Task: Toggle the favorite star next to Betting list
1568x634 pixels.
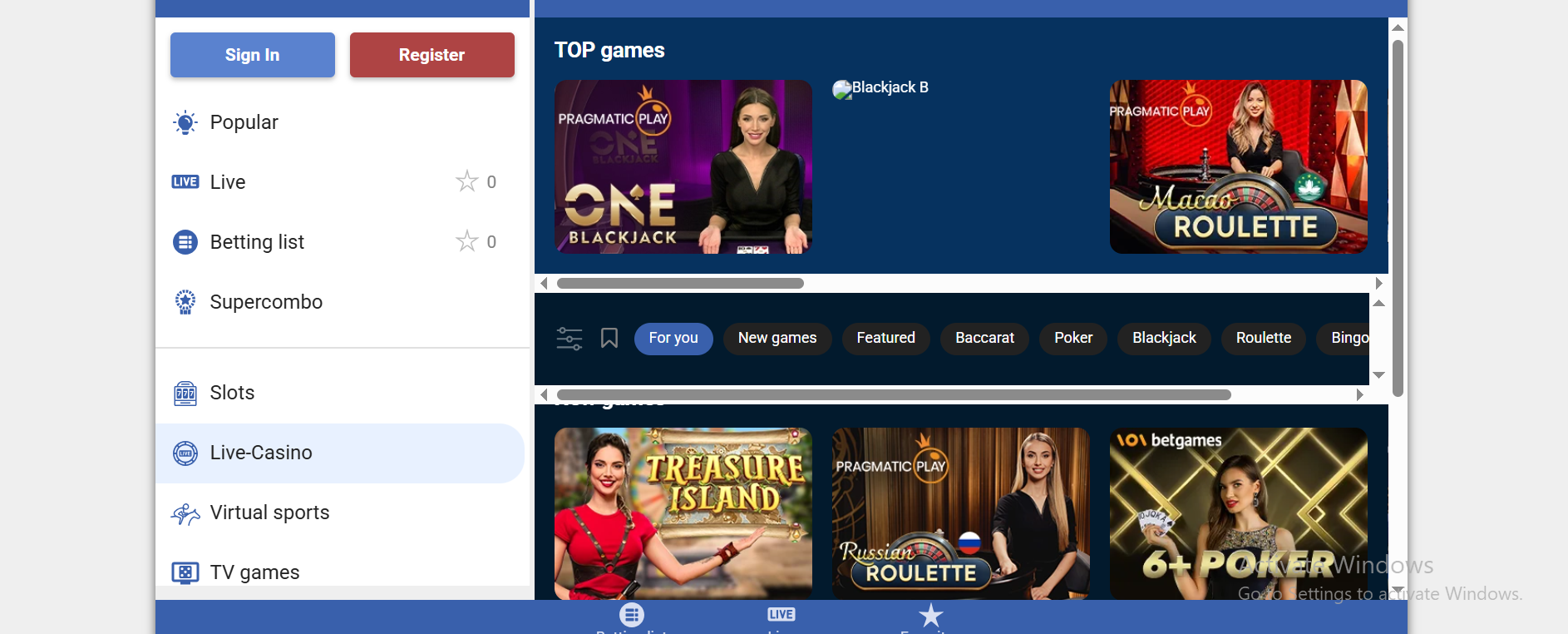Action: click(x=467, y=241)
